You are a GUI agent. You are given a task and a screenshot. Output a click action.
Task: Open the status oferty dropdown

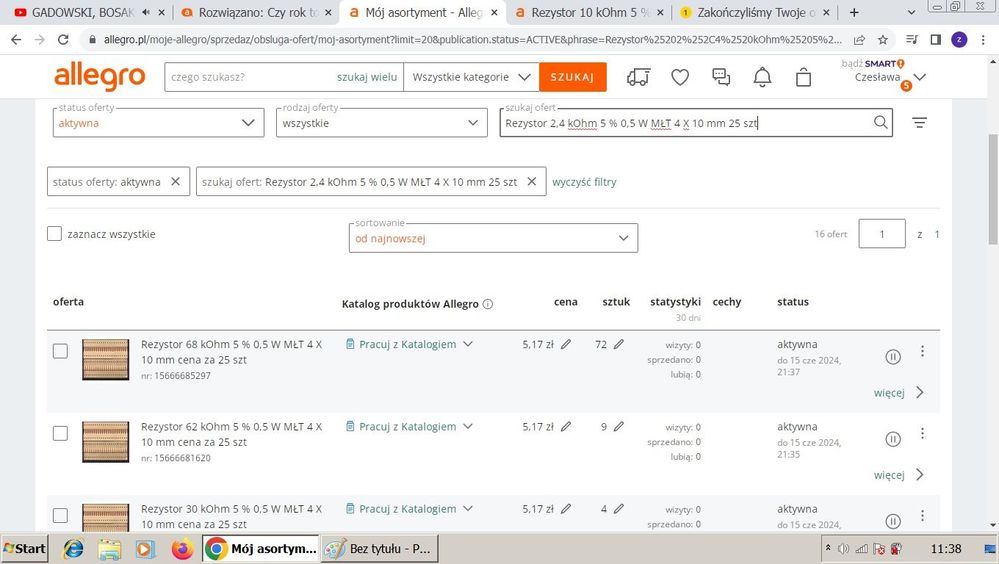[158, 122]
